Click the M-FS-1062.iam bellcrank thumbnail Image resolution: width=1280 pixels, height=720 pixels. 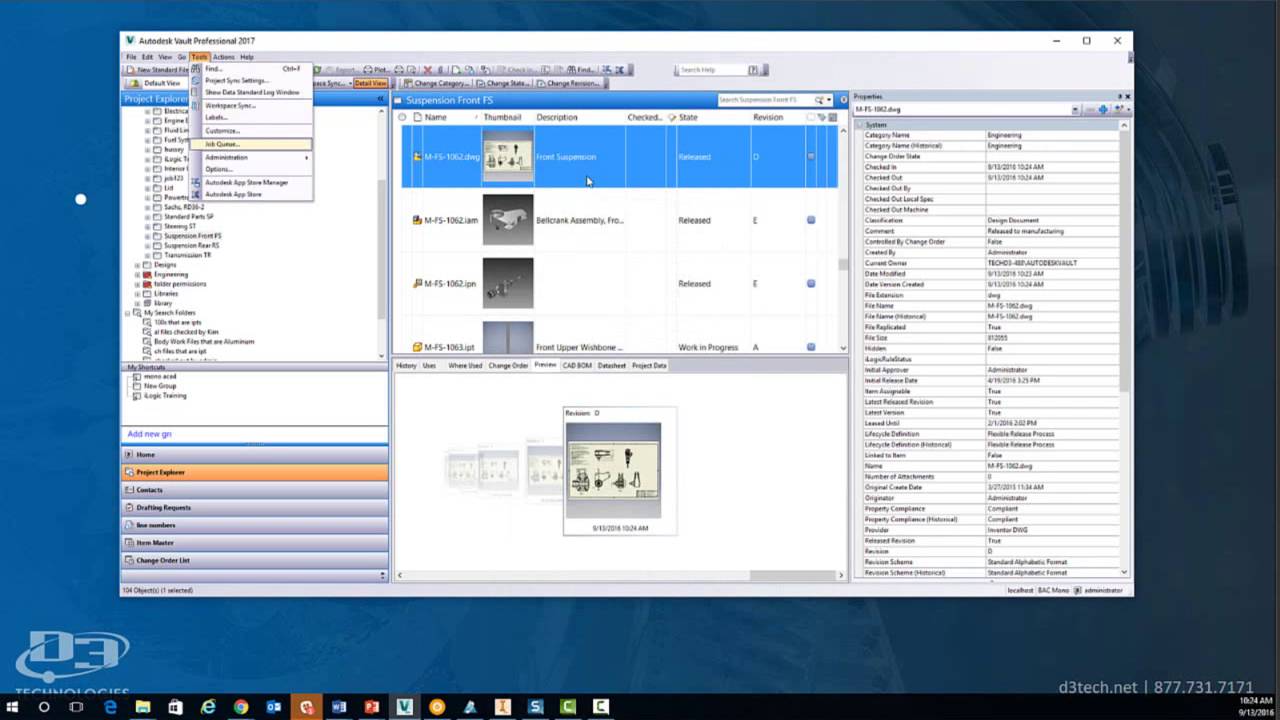tap(508, 220)
